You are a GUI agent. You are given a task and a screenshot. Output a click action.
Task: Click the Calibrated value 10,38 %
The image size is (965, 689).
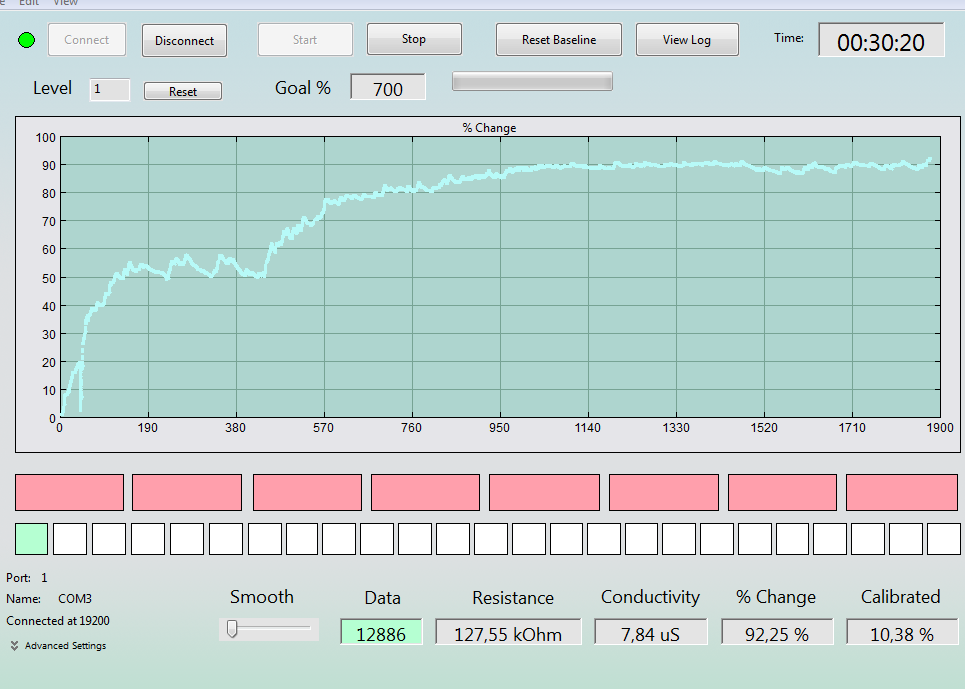(x=902, y=633)
